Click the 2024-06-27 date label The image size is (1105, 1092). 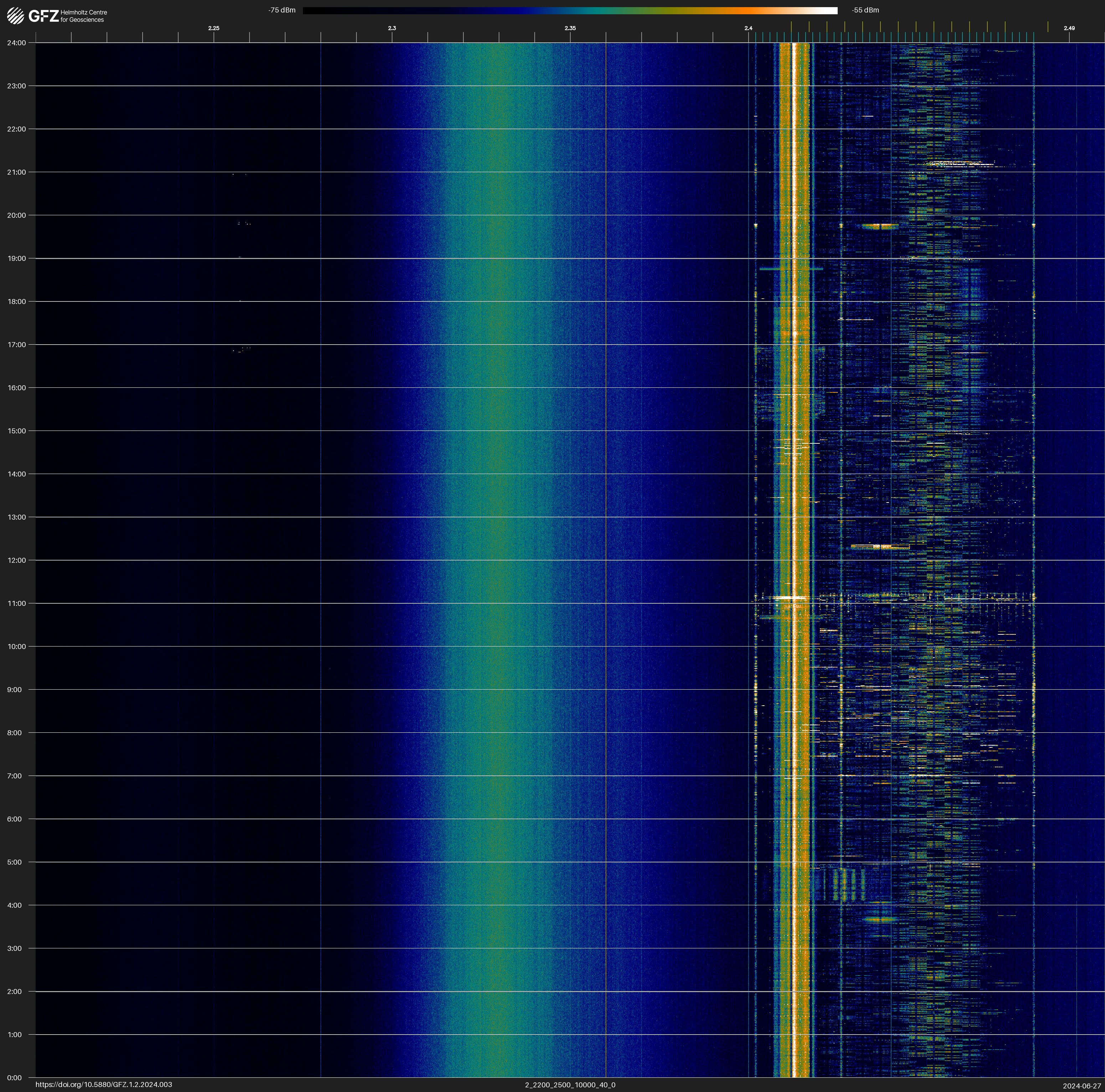point(1081,1086)
